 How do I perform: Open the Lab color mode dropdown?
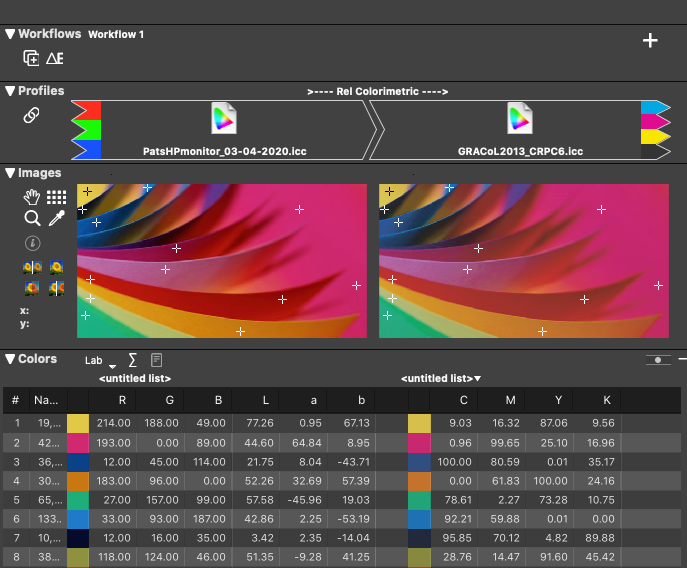click(99, 361)
